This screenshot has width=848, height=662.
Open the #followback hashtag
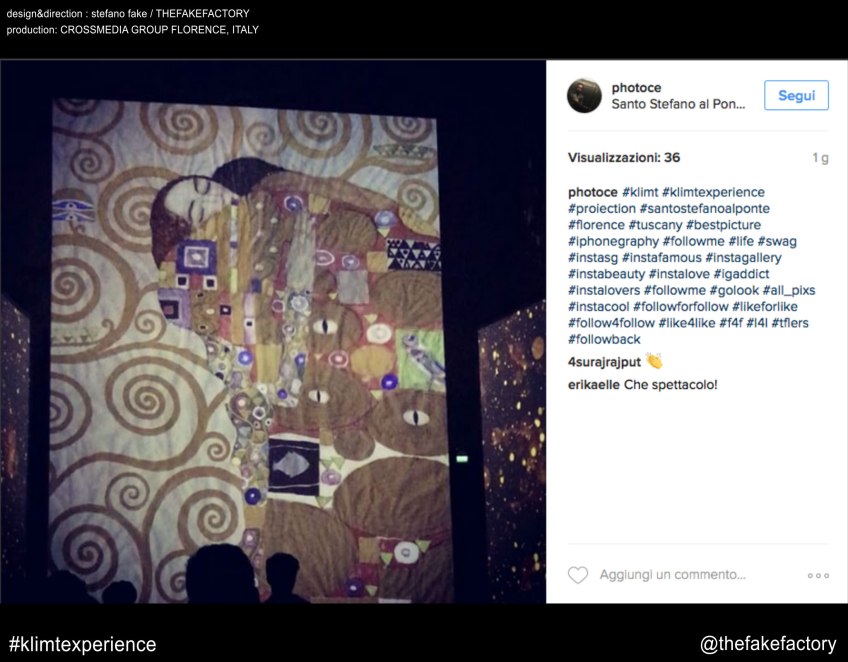tap(604, 339)
